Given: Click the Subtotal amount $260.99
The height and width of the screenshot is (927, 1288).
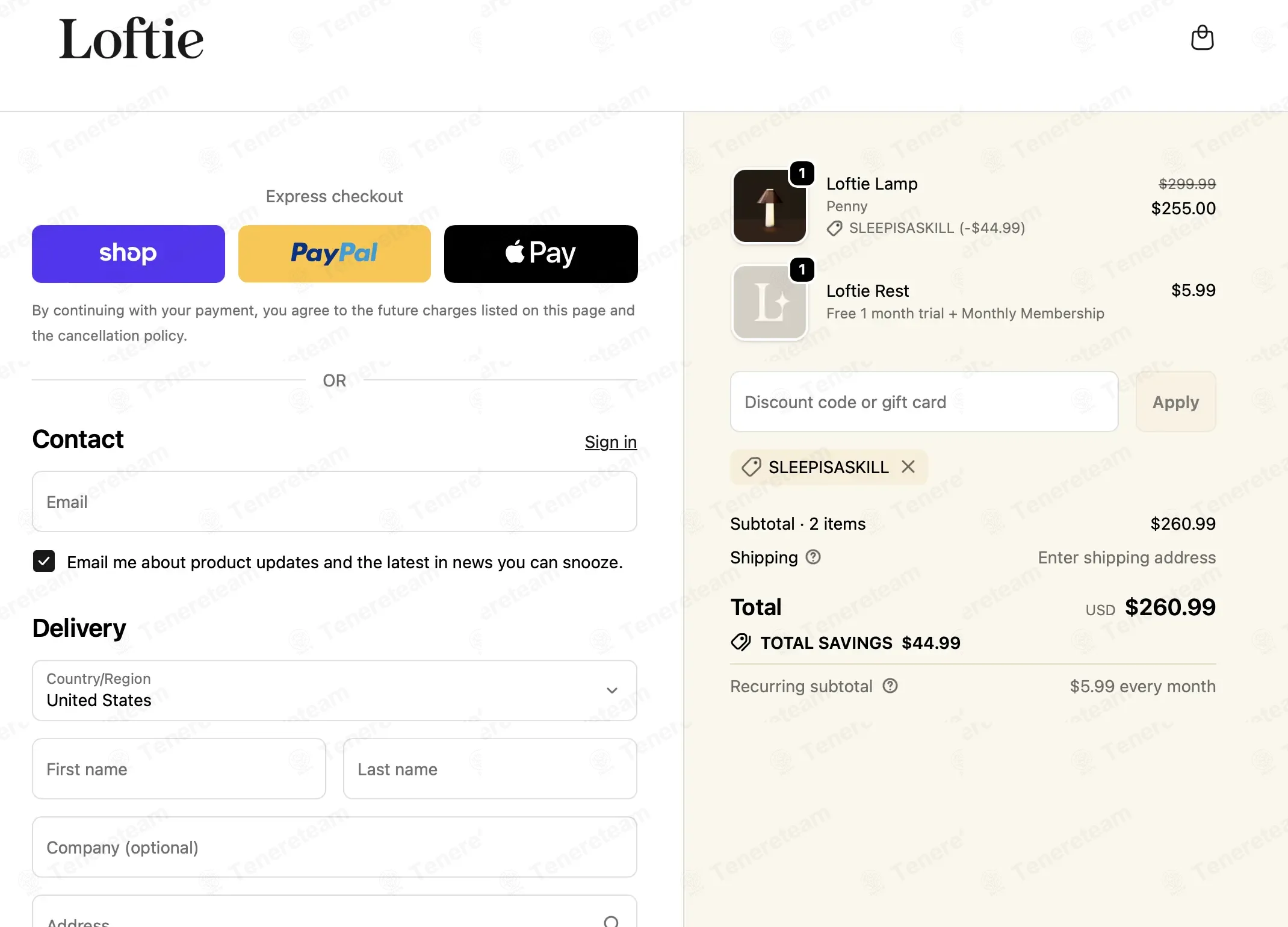Looking at the screenshot, I should pos(1183,524).
